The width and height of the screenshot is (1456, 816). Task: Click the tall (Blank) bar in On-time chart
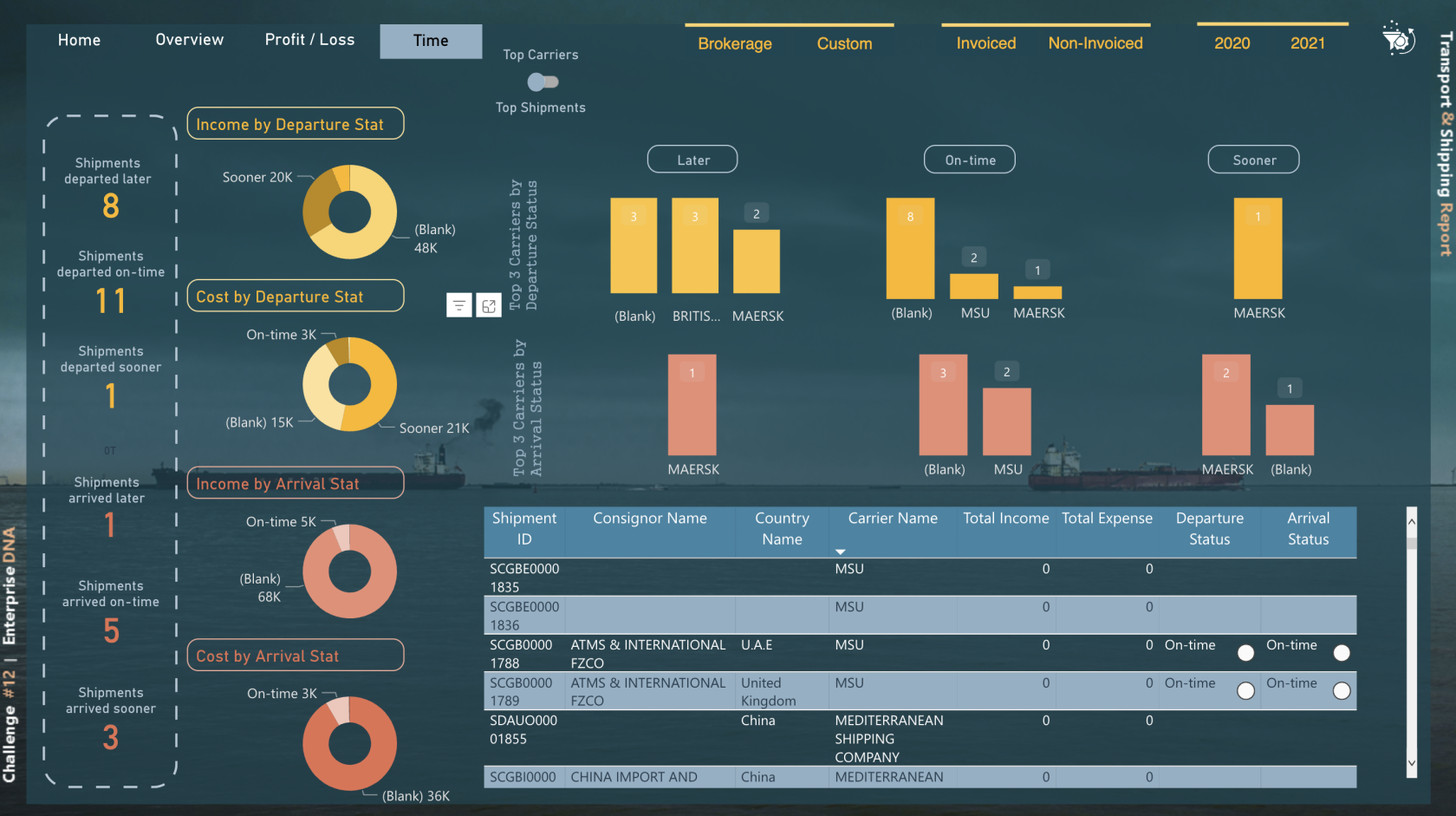[910, 249]
